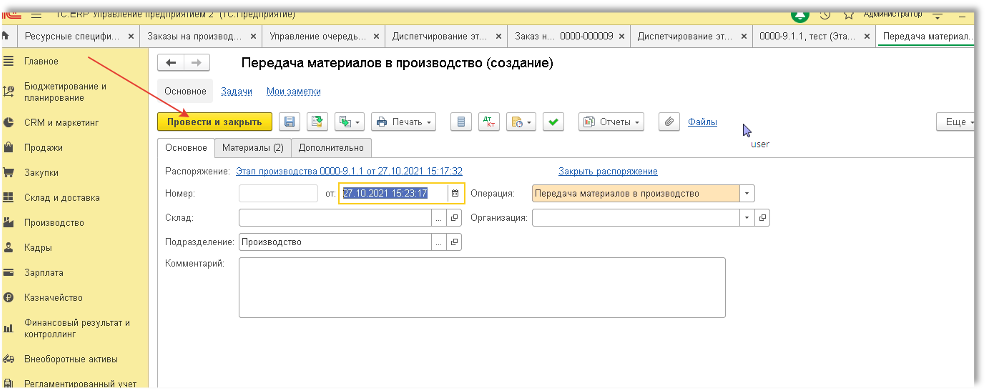Switch to Управление очередь... window tab

[317, 36]
